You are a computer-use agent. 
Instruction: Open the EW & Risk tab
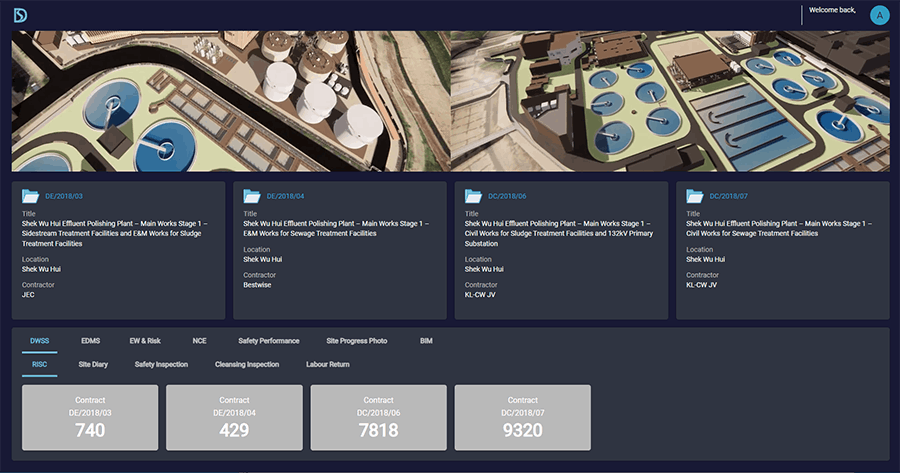(145, 341)
